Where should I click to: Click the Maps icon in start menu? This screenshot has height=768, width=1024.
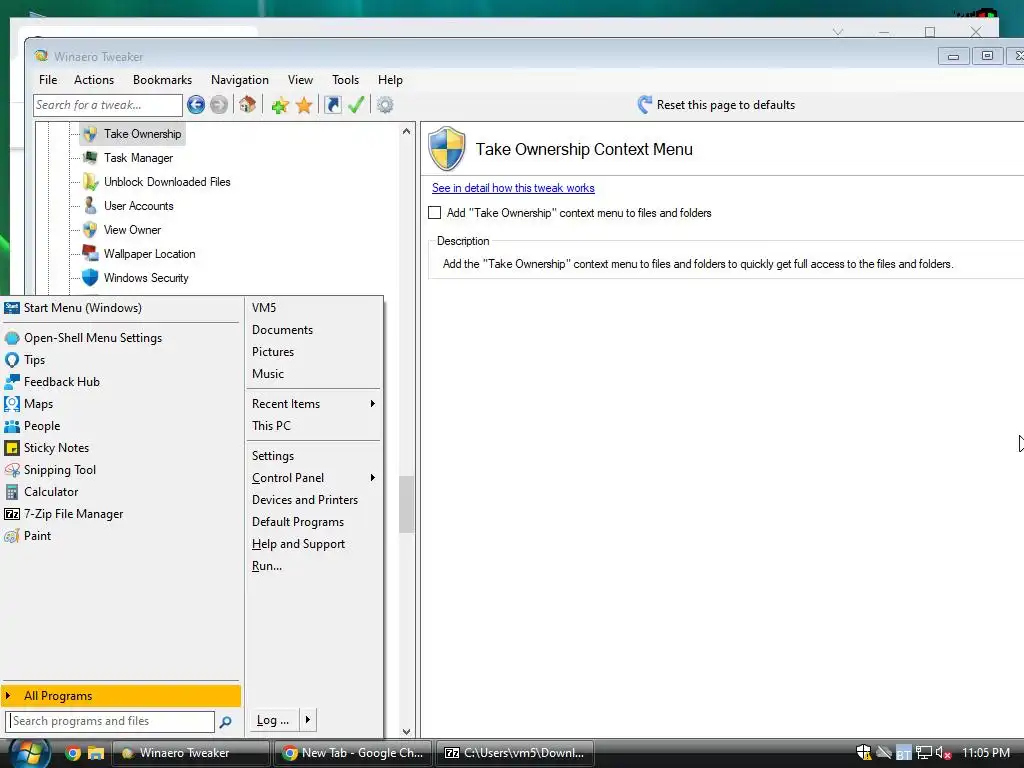(x=12, y=404)
